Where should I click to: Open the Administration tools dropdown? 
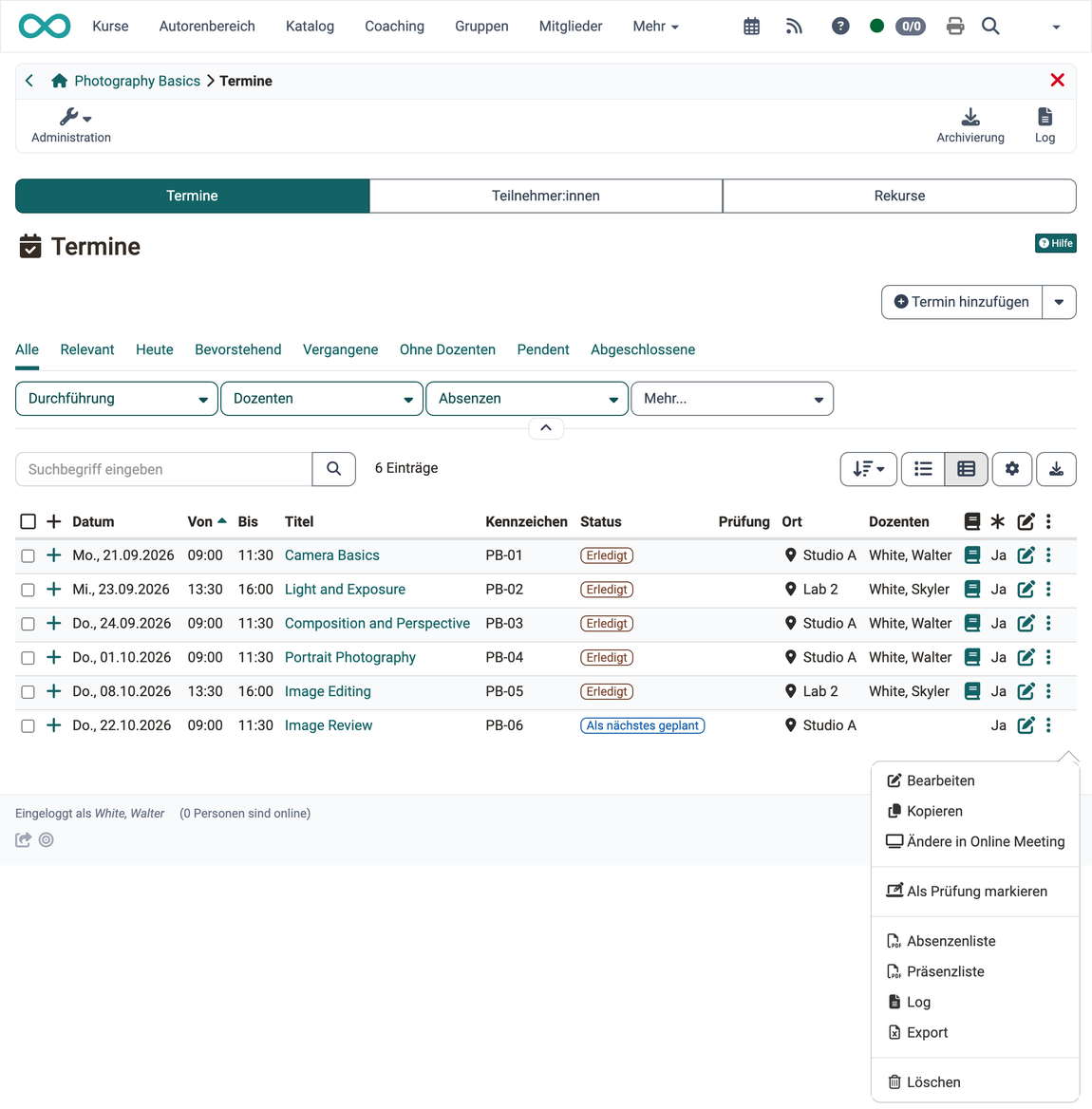point(70,126)
